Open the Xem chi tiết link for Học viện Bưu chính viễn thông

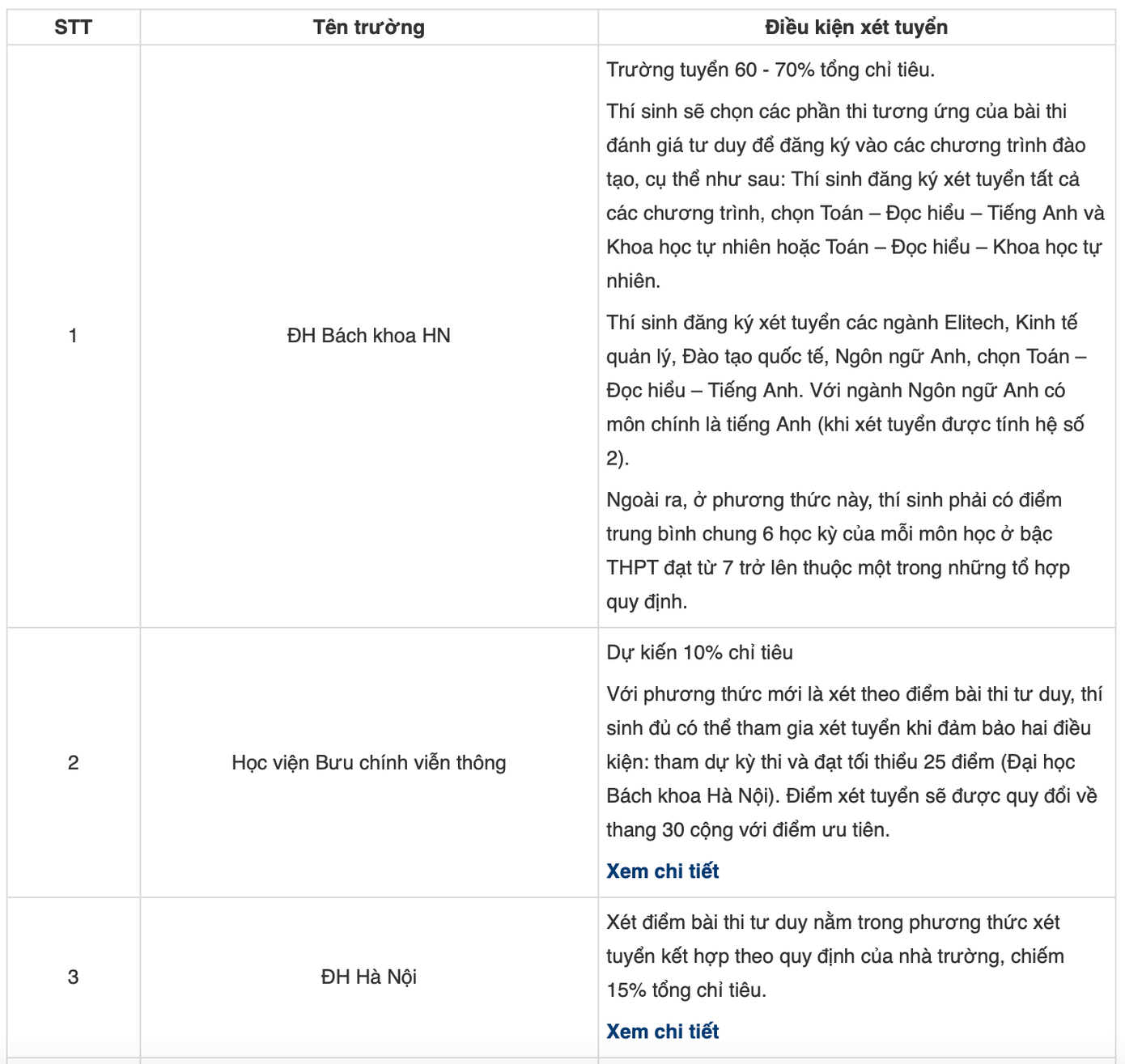tap(662, 871)
